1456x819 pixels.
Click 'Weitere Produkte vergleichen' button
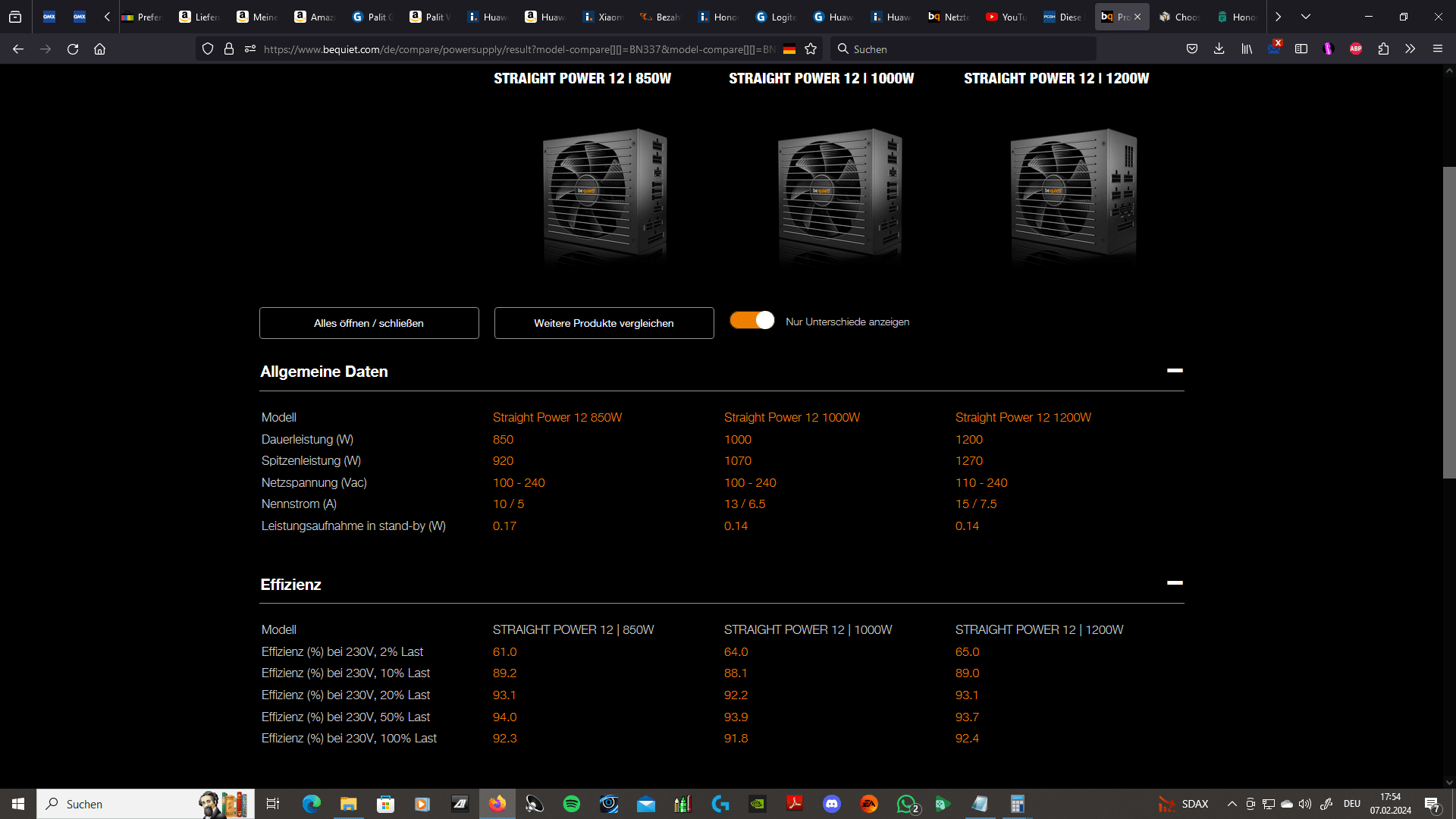pos(604,323)
